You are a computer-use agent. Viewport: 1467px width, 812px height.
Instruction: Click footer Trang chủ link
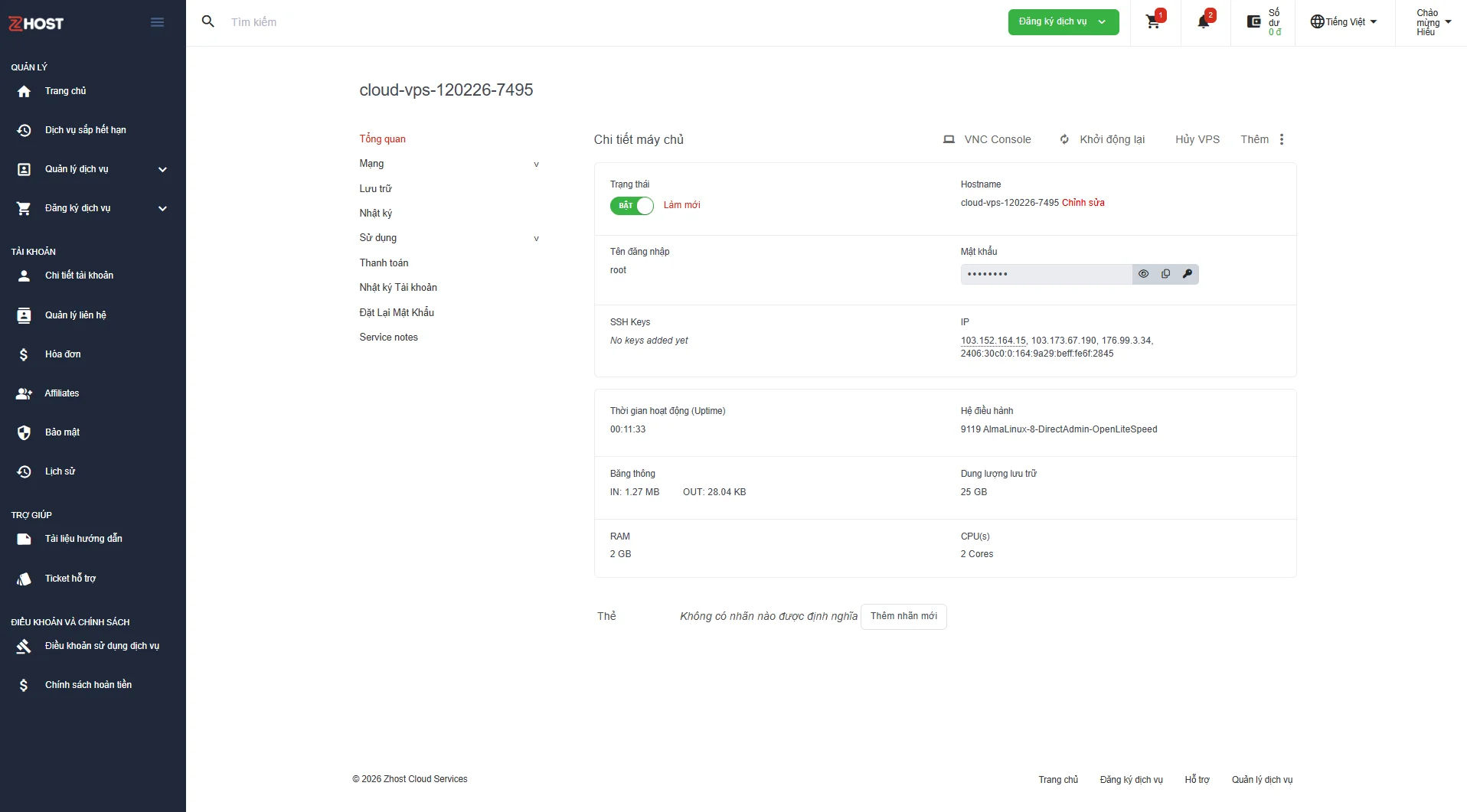(1058, 779)
